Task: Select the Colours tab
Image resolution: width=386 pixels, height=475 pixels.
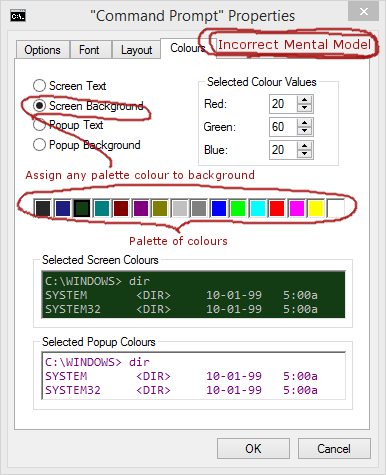Action: [x=188, y=48]
